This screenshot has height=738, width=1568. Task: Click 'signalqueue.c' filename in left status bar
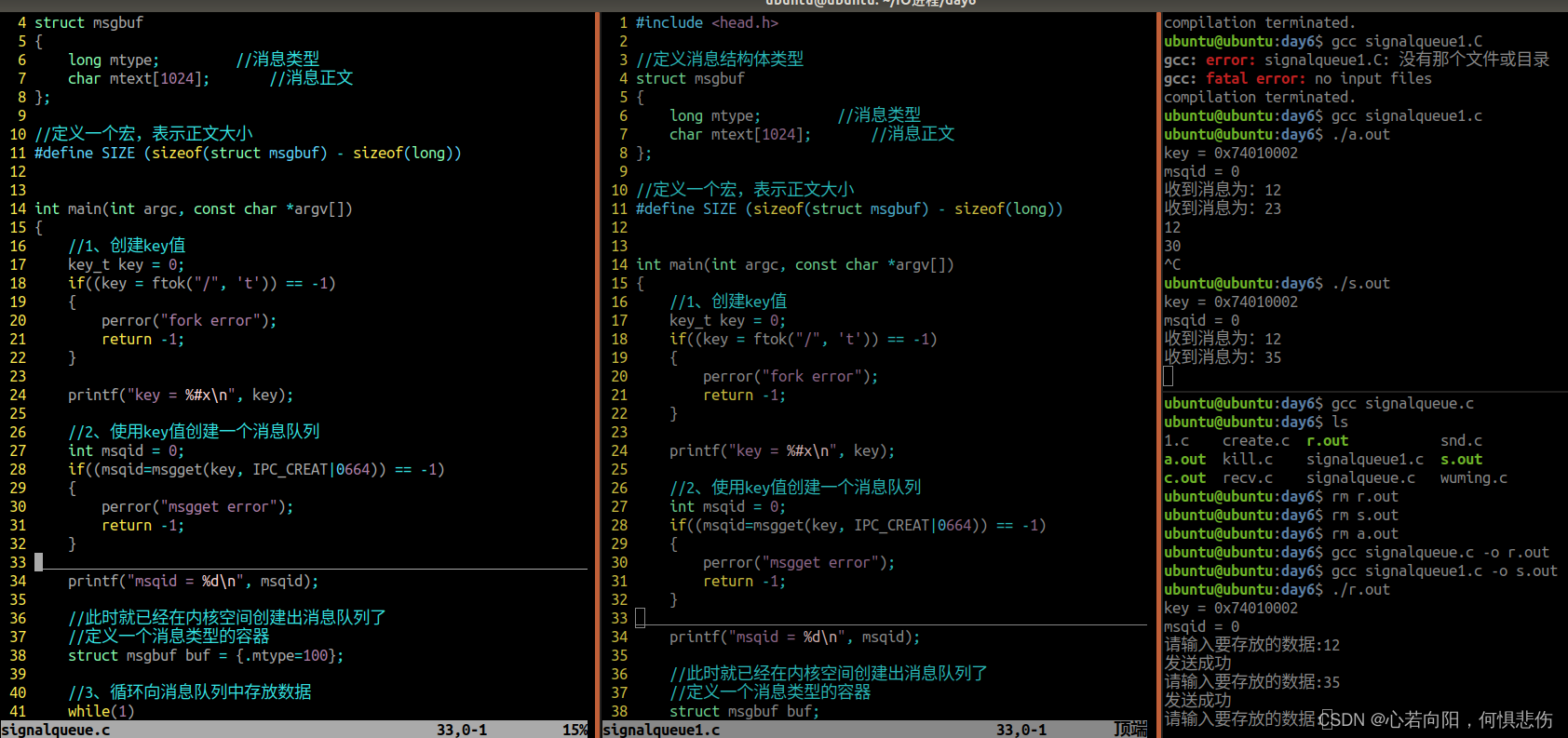point(56,730)
